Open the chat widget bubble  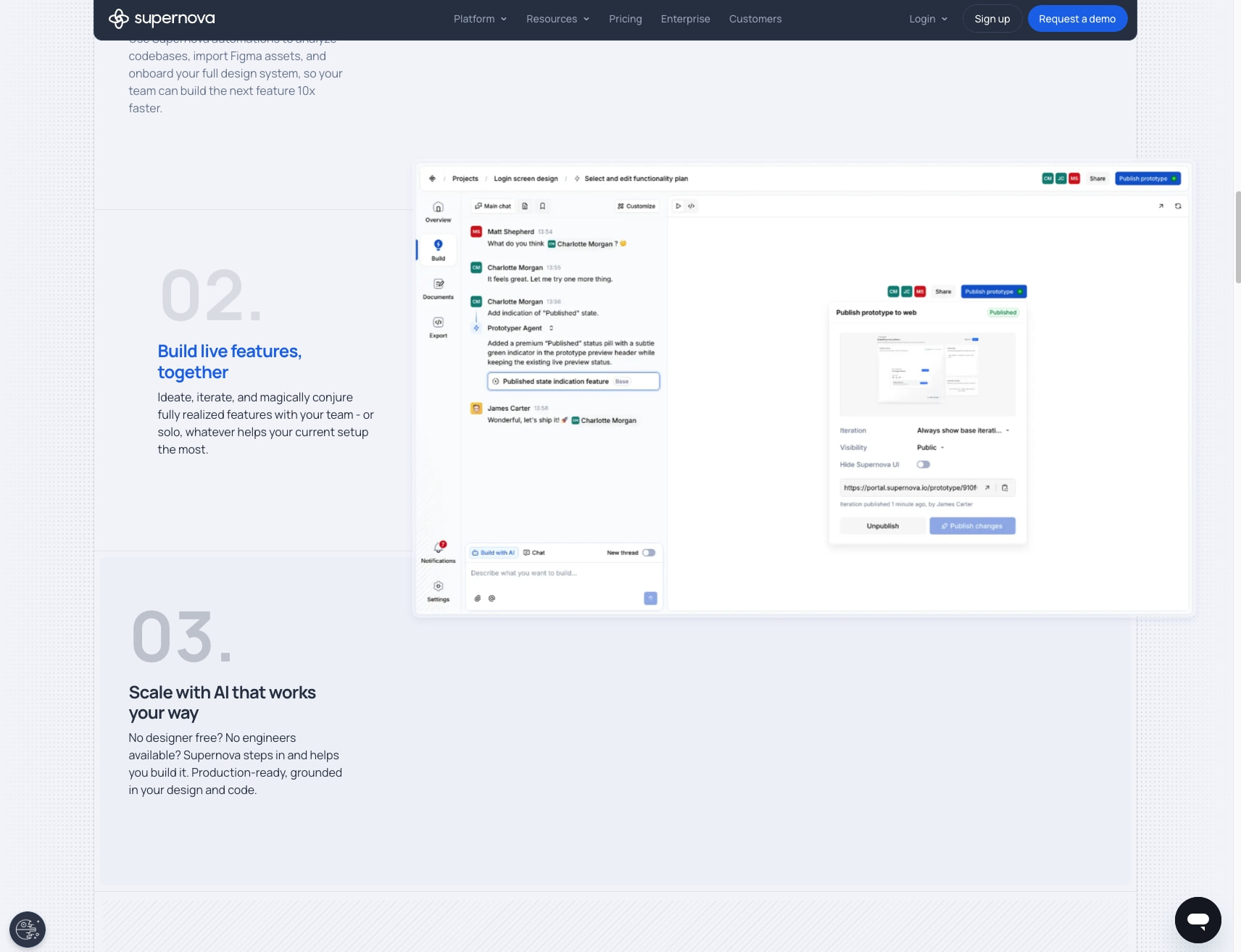tap(1198, 920)
